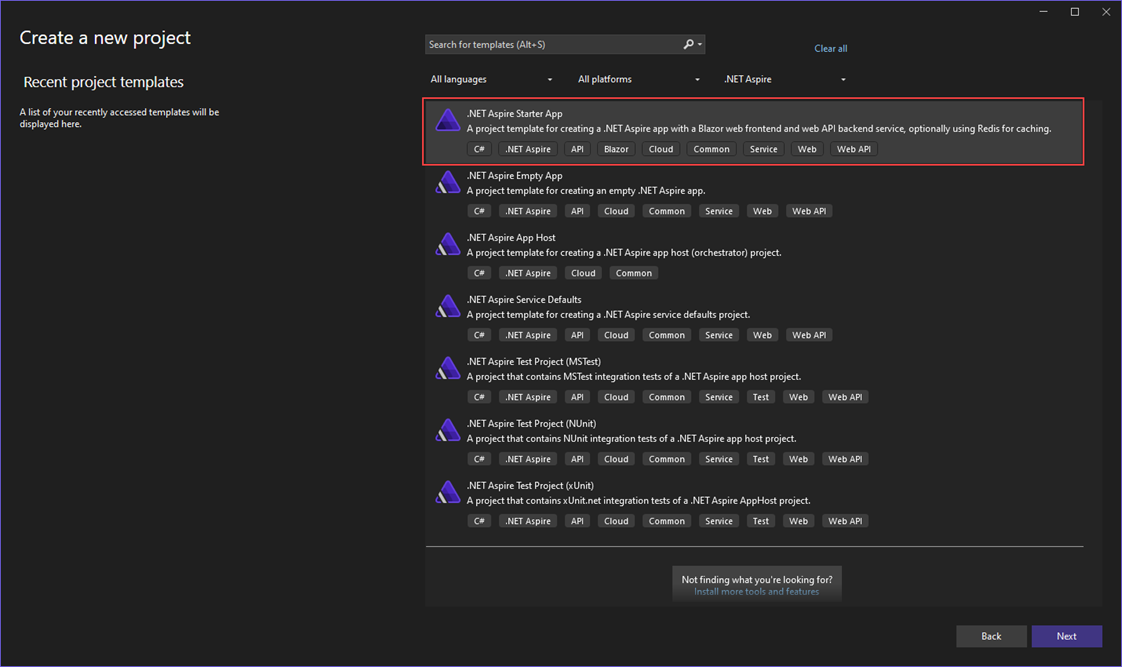This screenshot has height=667, width=1122.
Task: Click the .NET Aspire App Host icon
Action: tap(448, 245)
